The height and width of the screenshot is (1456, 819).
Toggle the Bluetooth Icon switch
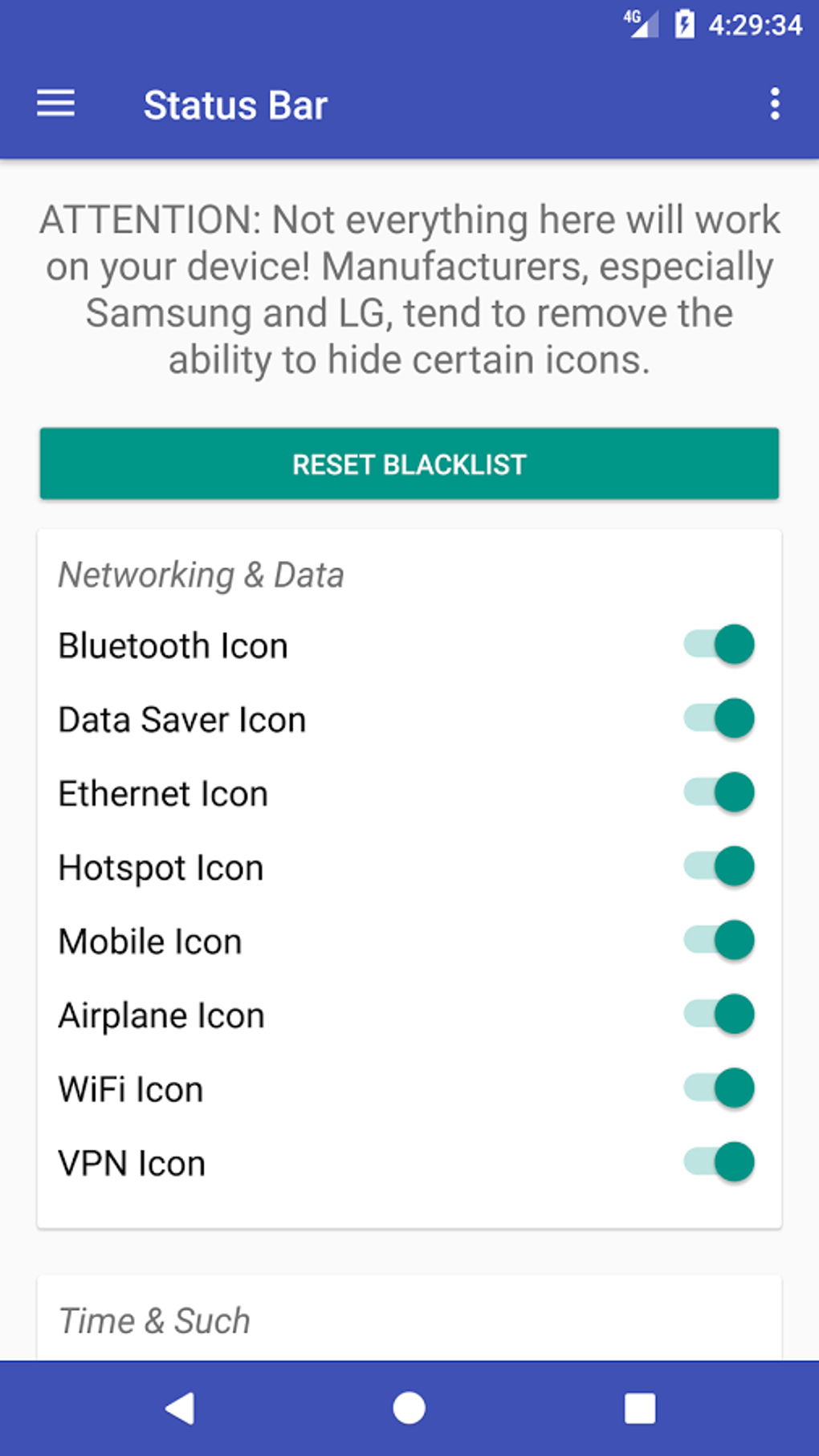point(719,645)
